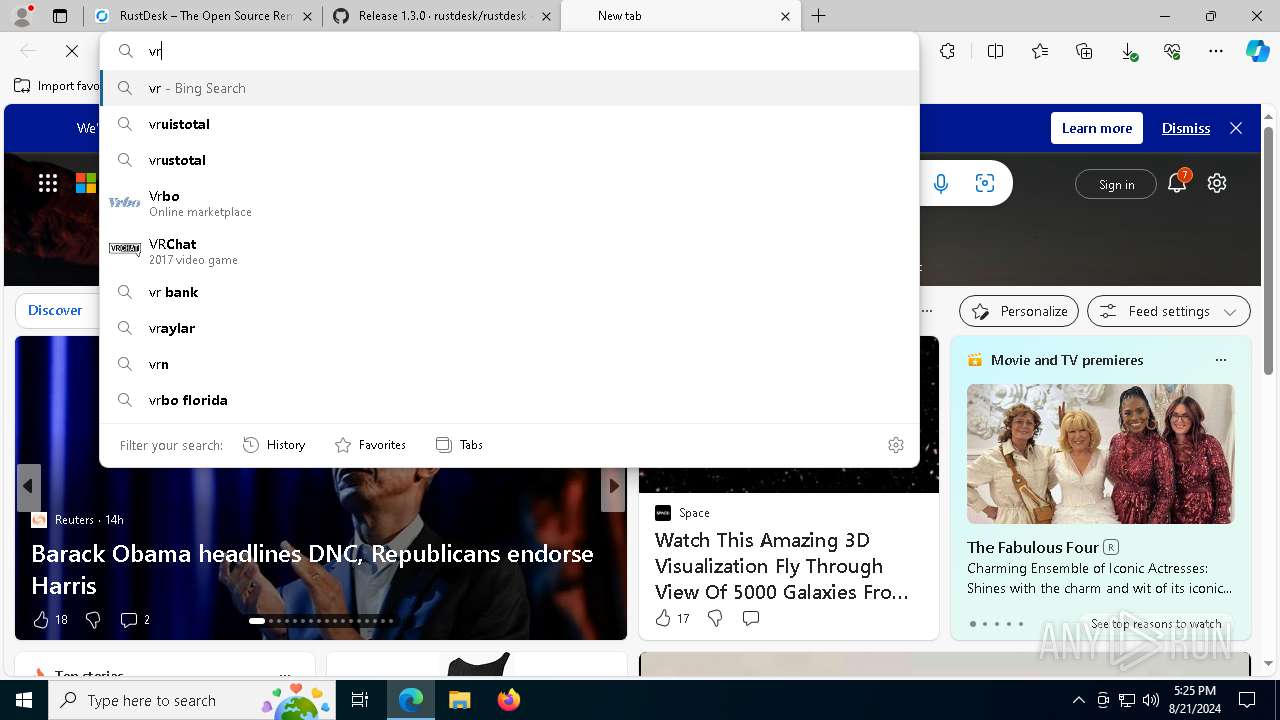Open address bar search settings gear
The width and height of the screenshot is (1280, 720).
896,445
